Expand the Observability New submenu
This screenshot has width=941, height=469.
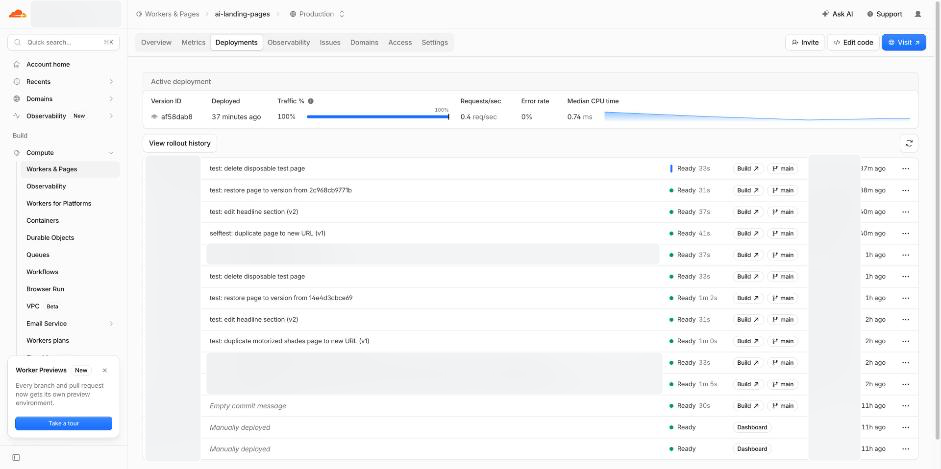111,116
